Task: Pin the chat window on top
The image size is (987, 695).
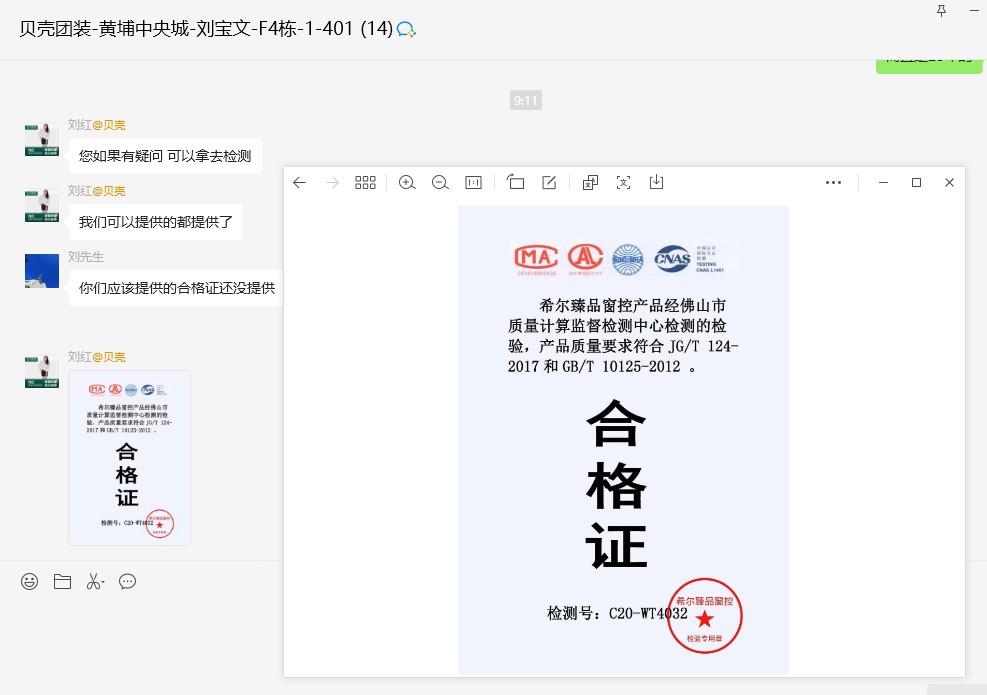Action: tap(941, 10)
